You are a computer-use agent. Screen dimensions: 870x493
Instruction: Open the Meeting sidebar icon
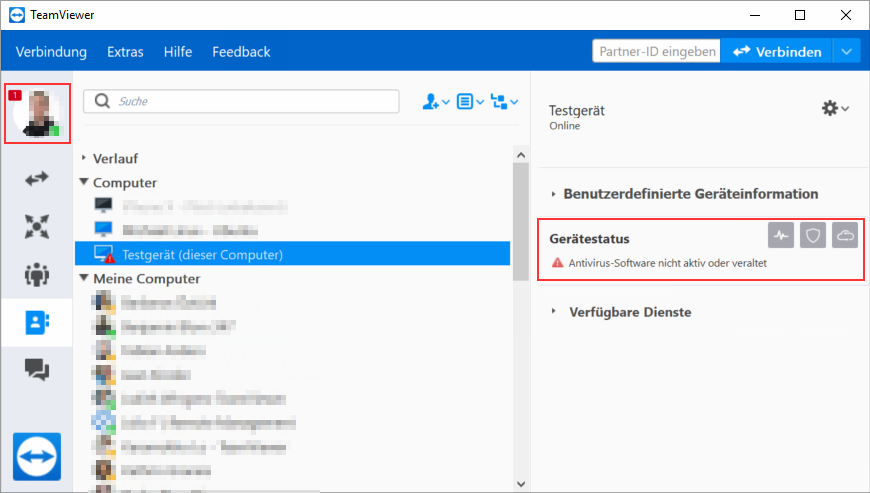tap(37, 275)
